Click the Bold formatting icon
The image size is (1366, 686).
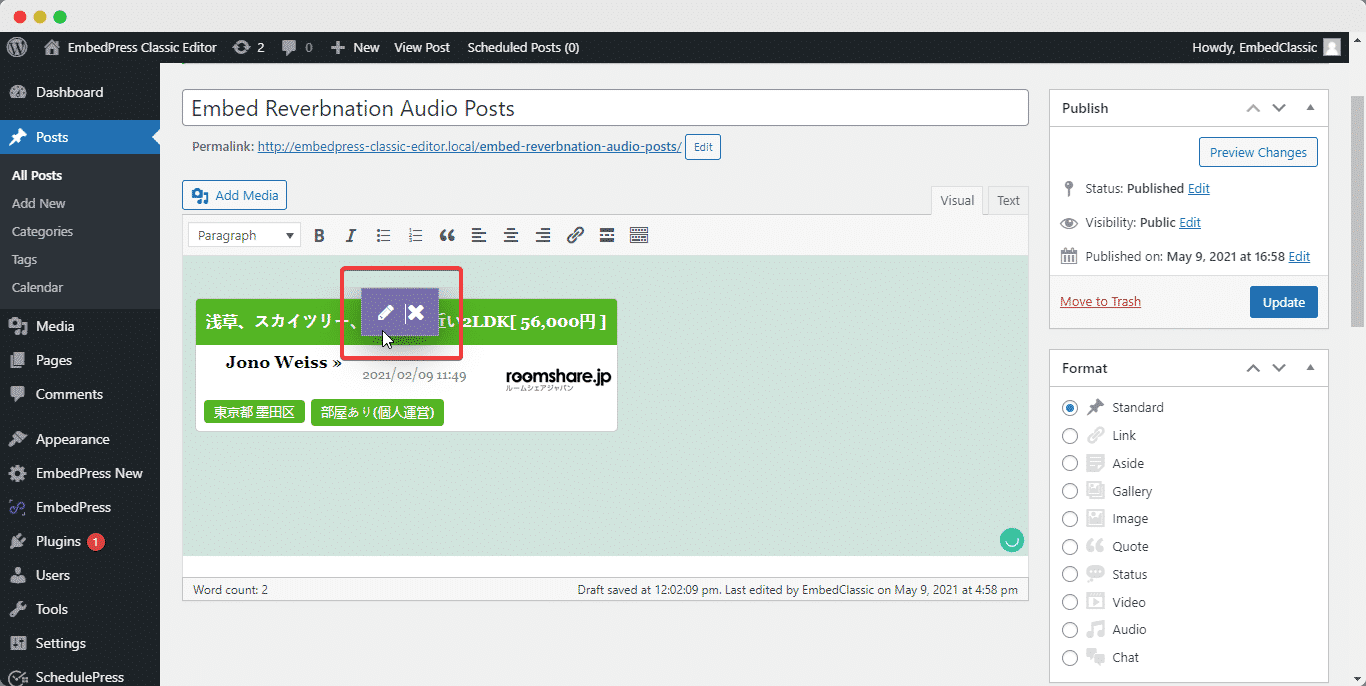[x=319, y=236]
